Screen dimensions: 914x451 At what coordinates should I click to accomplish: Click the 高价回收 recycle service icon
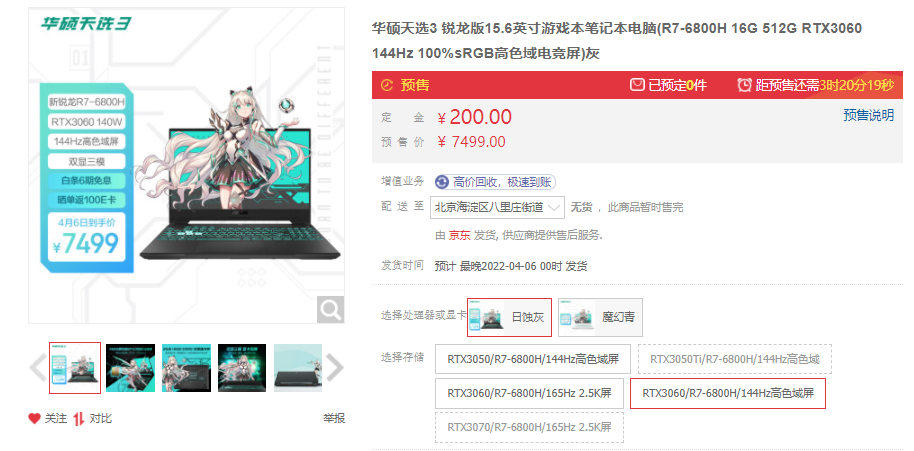tap(442, 182)
